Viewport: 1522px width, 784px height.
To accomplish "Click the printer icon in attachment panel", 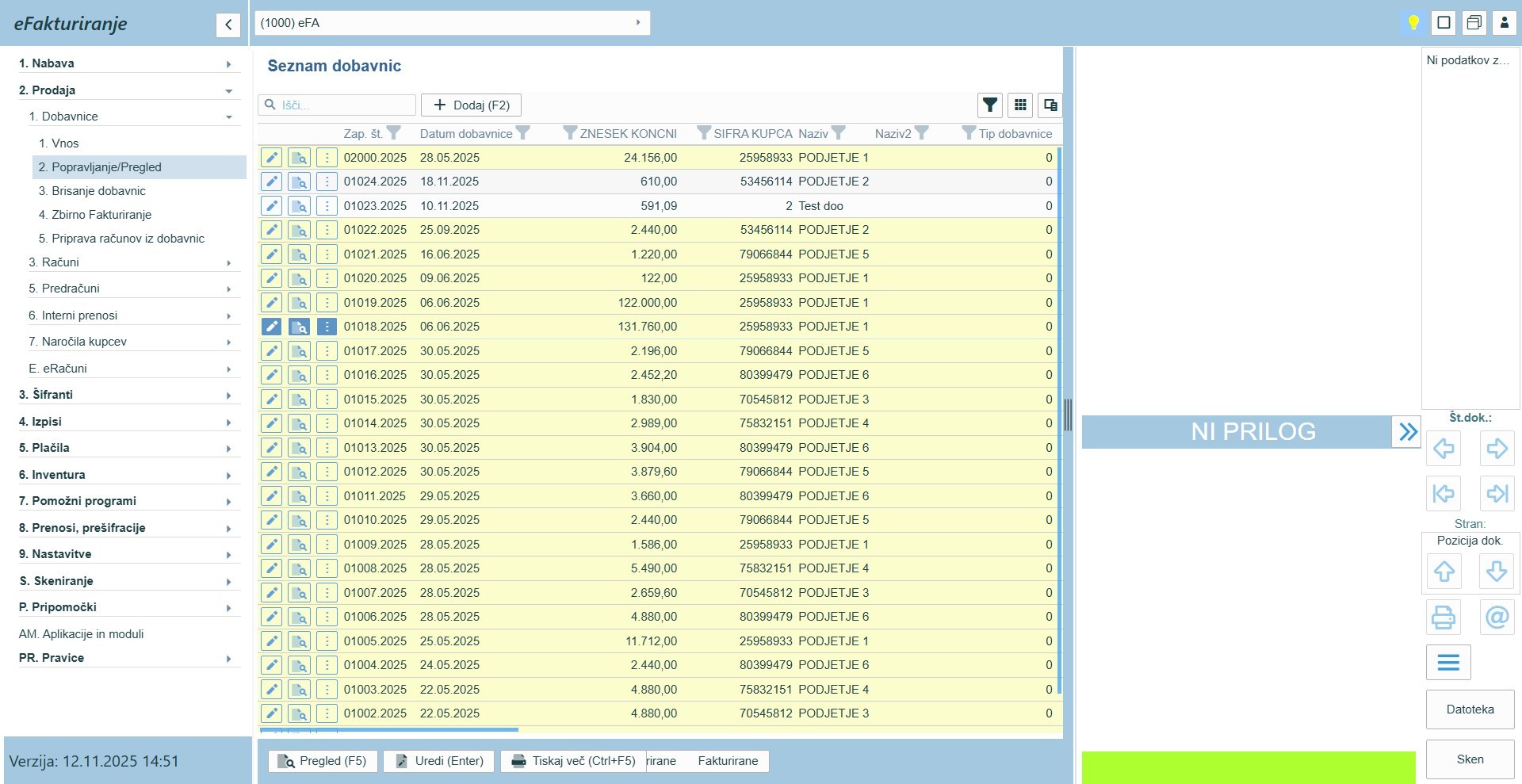I will 1443,617.
